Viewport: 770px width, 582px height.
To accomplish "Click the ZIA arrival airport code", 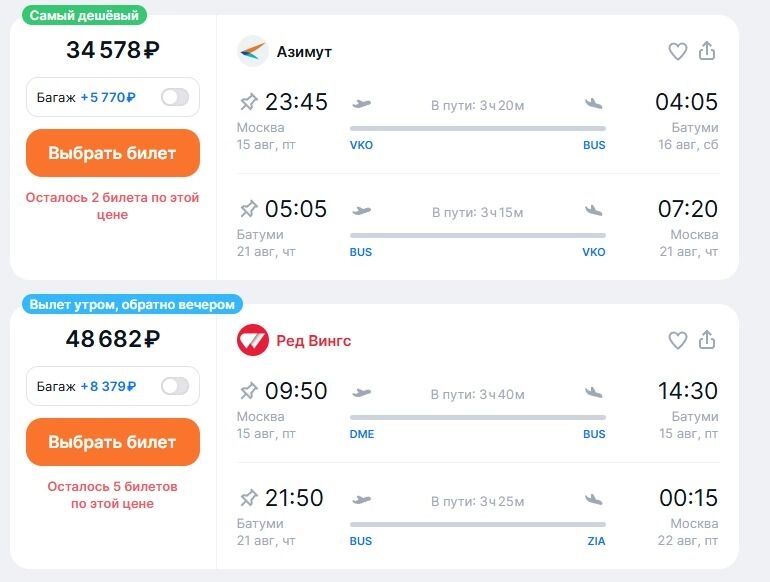I will [595, 541].
